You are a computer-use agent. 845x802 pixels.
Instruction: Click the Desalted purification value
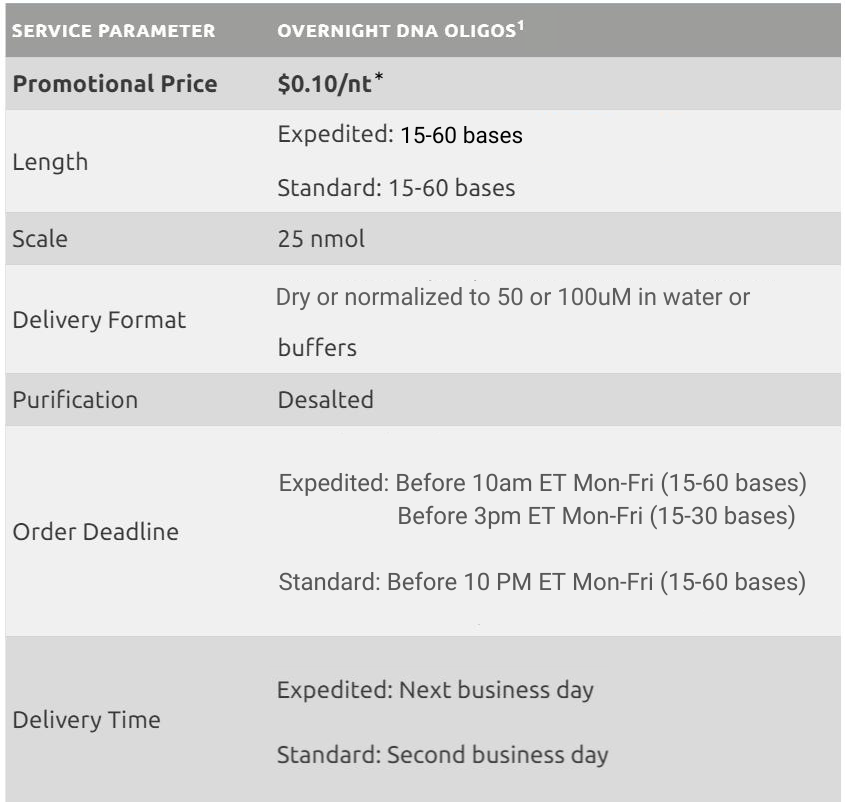pyautogui.click(x=326, y=400)
